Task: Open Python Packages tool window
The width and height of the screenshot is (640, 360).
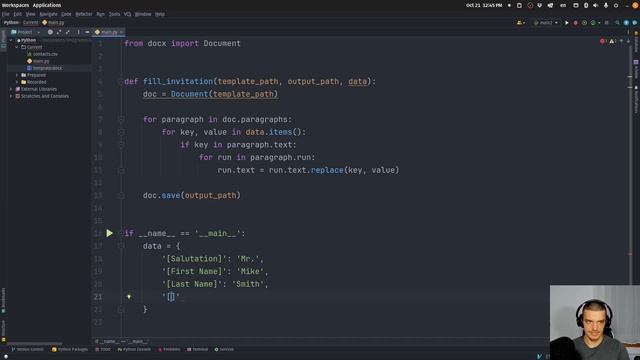Action: click(70, 349)
